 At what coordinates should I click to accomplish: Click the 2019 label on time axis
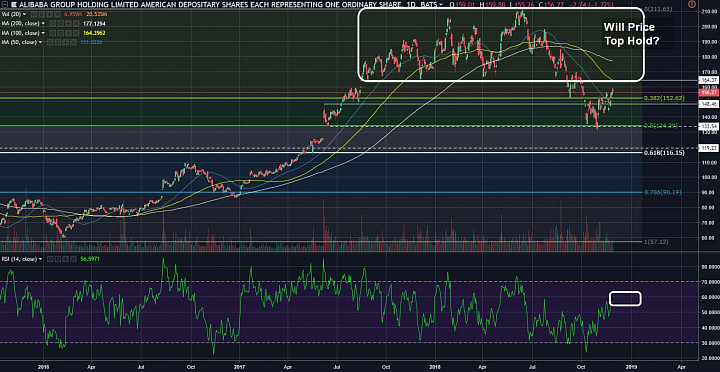[x=631, y=367]
